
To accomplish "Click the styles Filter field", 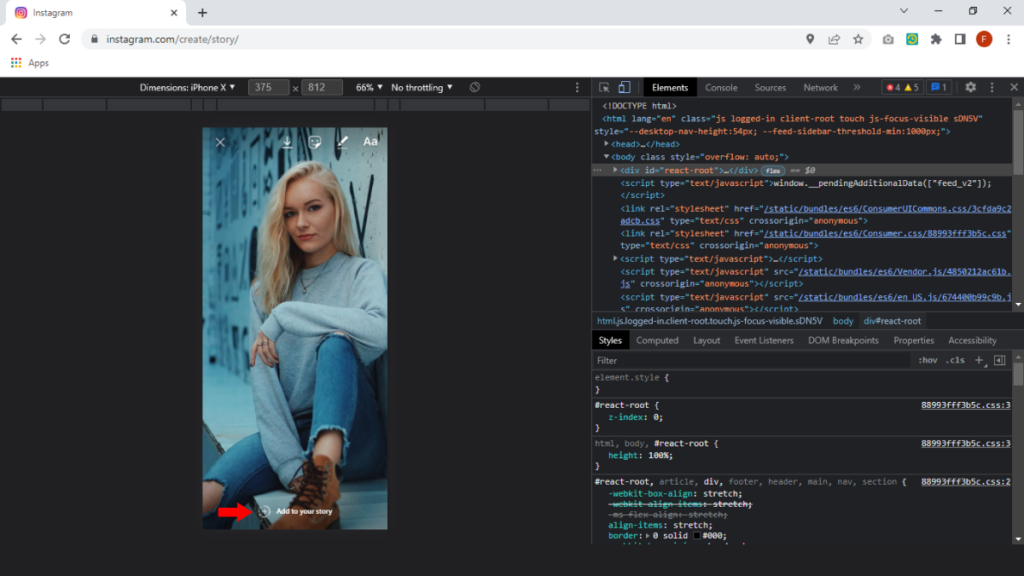I will point(751,360).
